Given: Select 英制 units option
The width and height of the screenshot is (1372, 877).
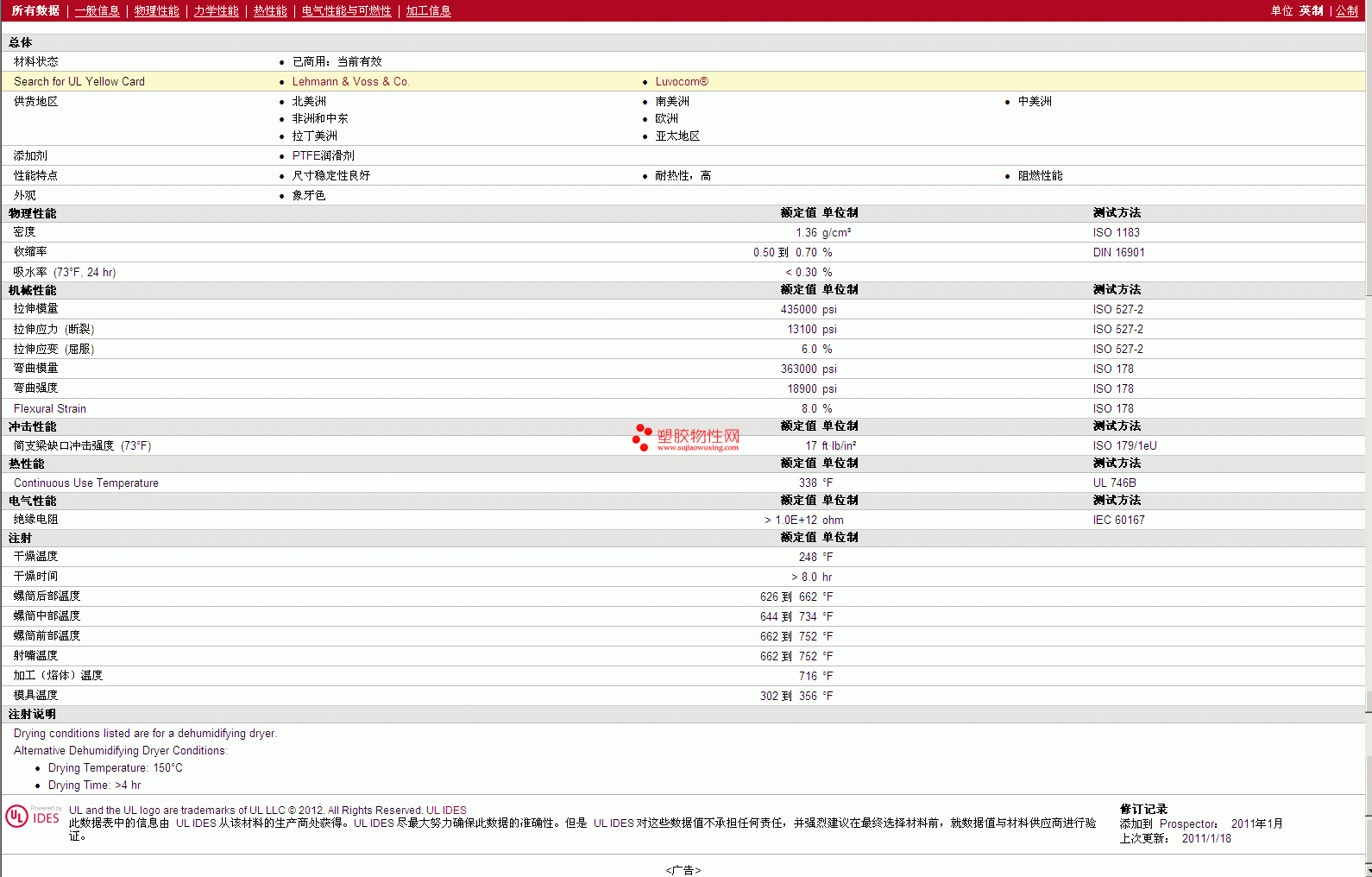Looking at the screenshot, I should click(x=1312, y=10).
